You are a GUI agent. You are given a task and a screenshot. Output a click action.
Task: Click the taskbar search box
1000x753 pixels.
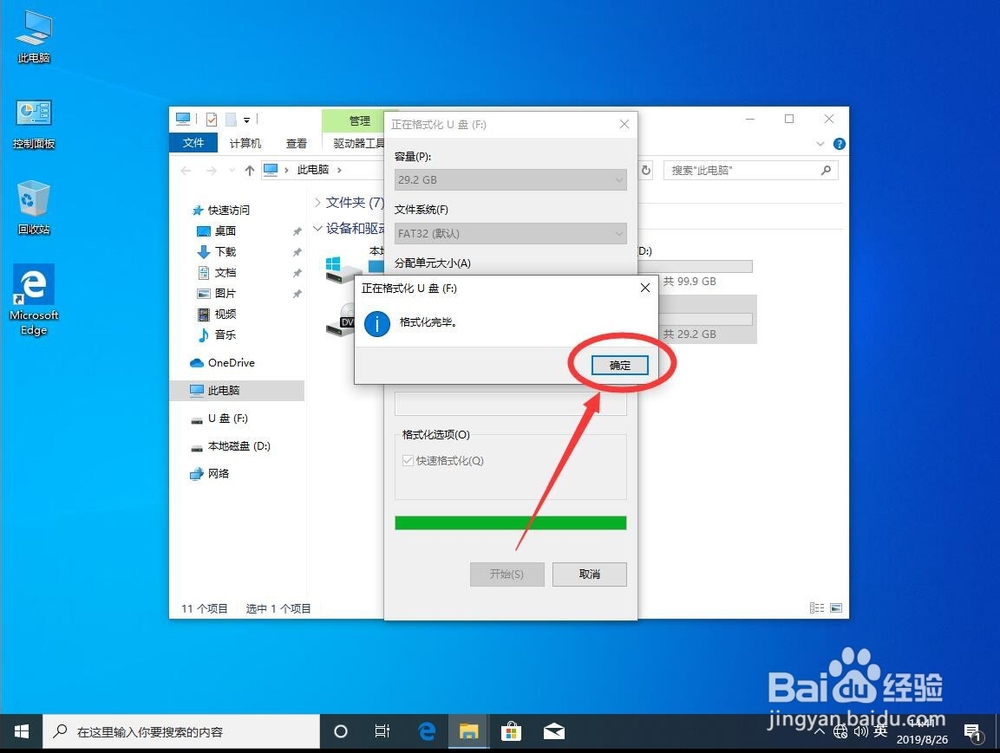coord(181,731)
